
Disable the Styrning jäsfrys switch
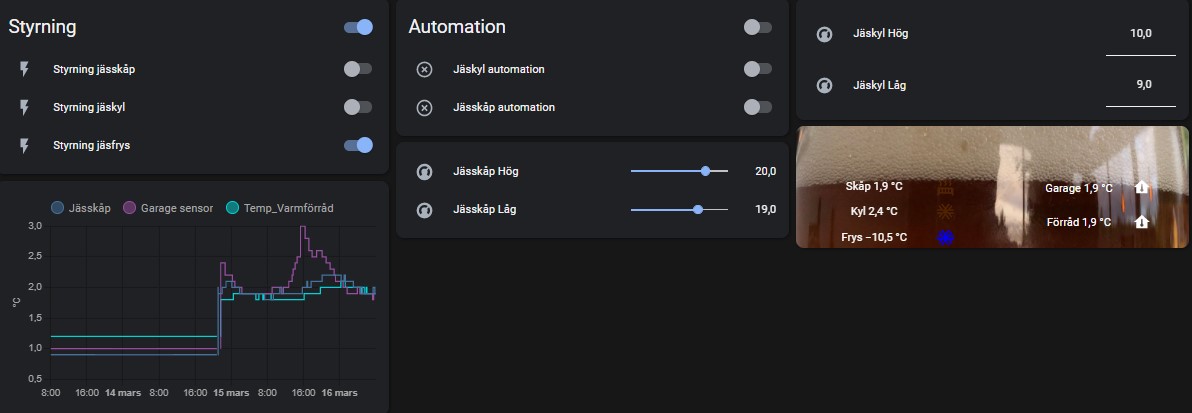tap(358, 145)
